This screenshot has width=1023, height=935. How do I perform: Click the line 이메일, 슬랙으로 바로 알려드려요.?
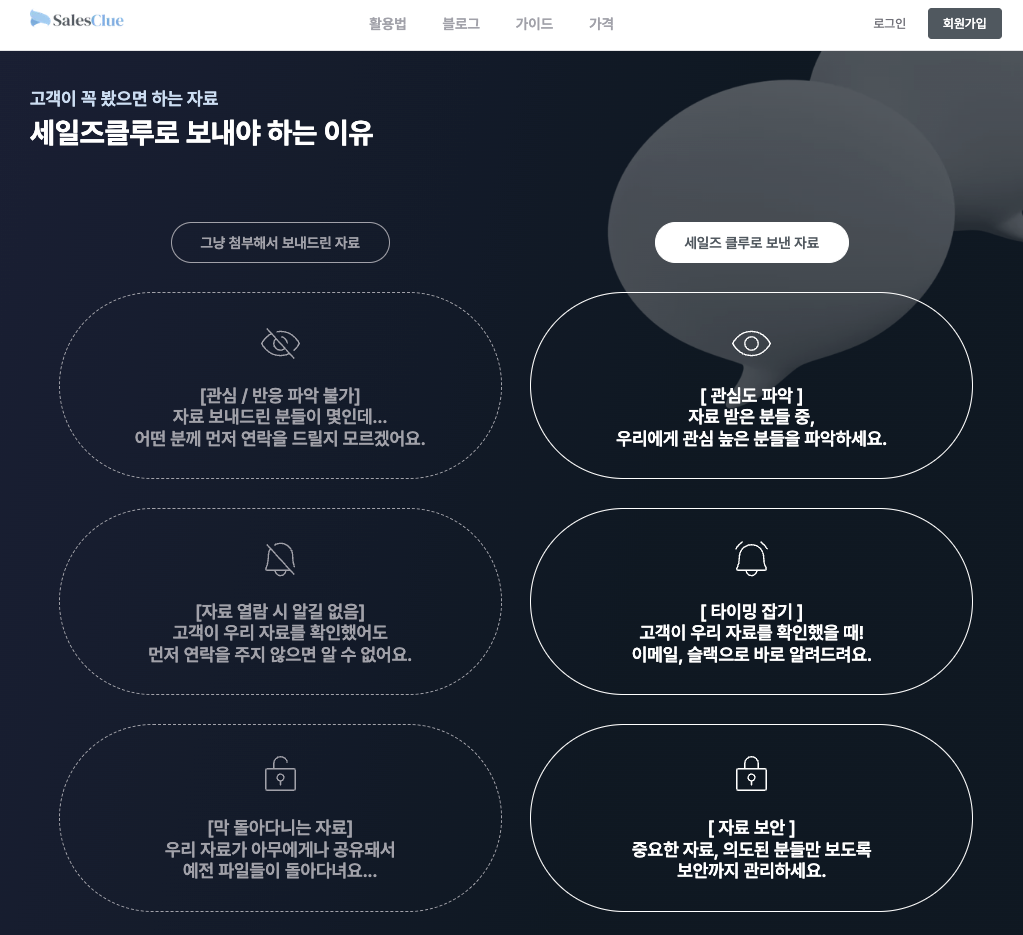click(x=752, y=654)
